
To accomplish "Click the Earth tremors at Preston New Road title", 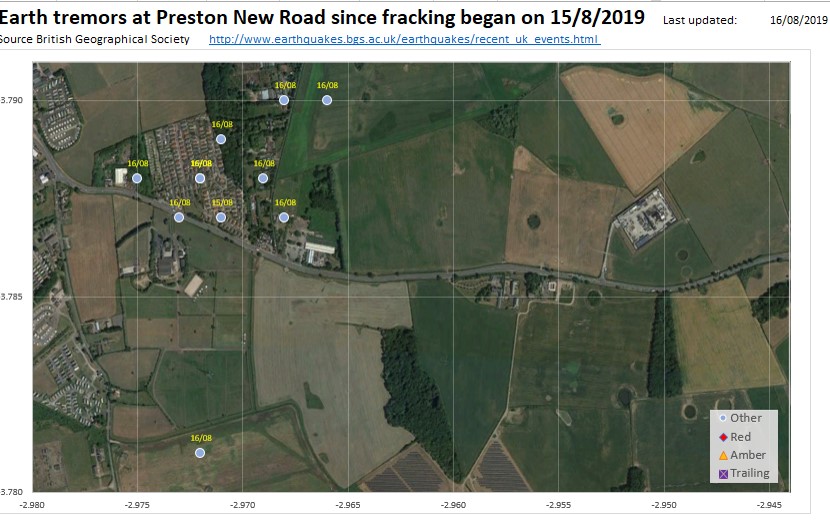I will point(330,17).
